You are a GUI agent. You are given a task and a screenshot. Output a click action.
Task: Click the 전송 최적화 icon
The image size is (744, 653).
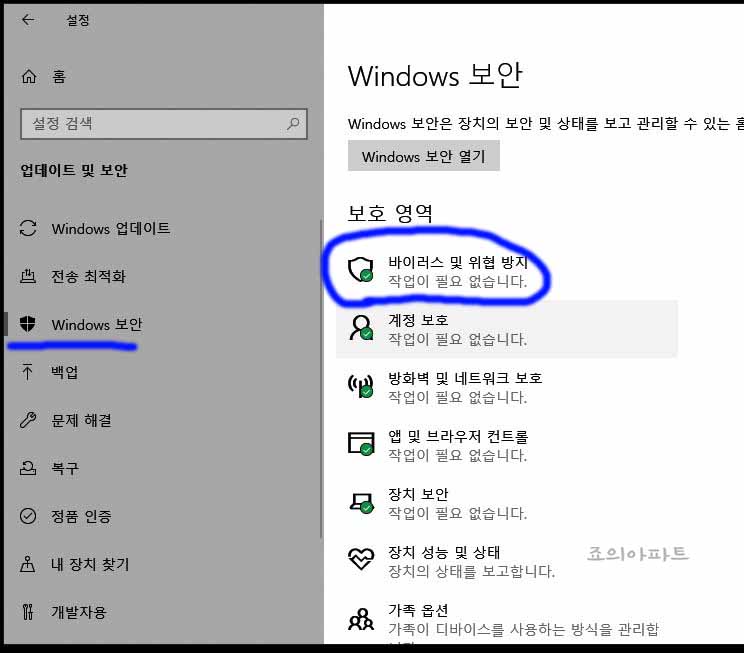click(28, 276)
